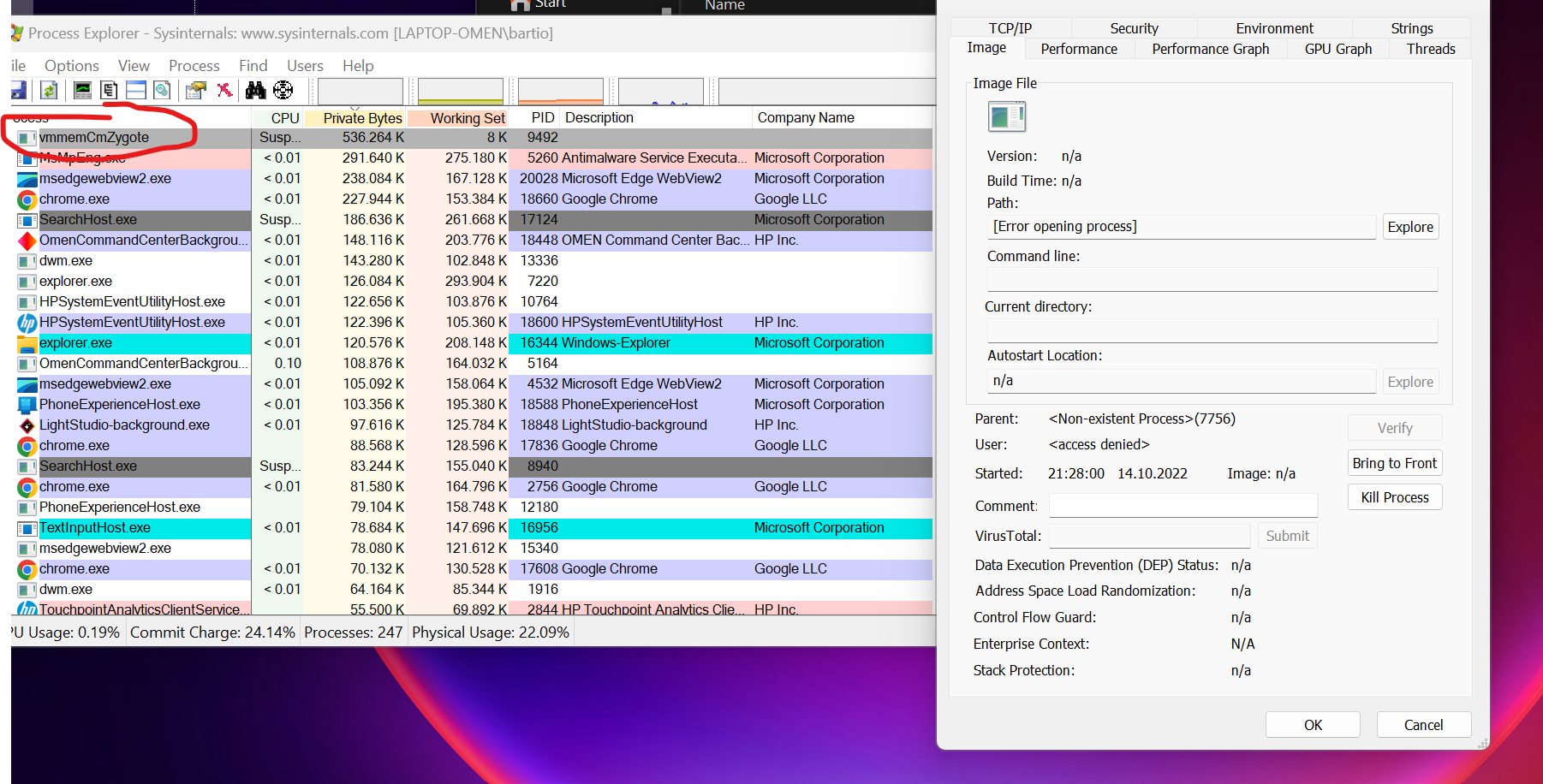The width and height of the screenshot is (1543, 784).
Task: Sort by the Working Set column header
Action: [x=458, y=118]
